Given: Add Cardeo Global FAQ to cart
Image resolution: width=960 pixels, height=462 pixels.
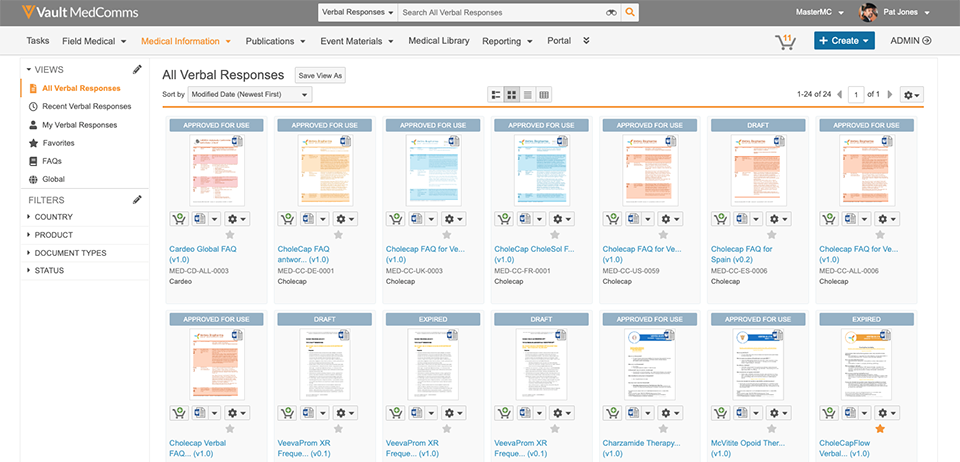Looking at the screenshot, I should (179, 218).
